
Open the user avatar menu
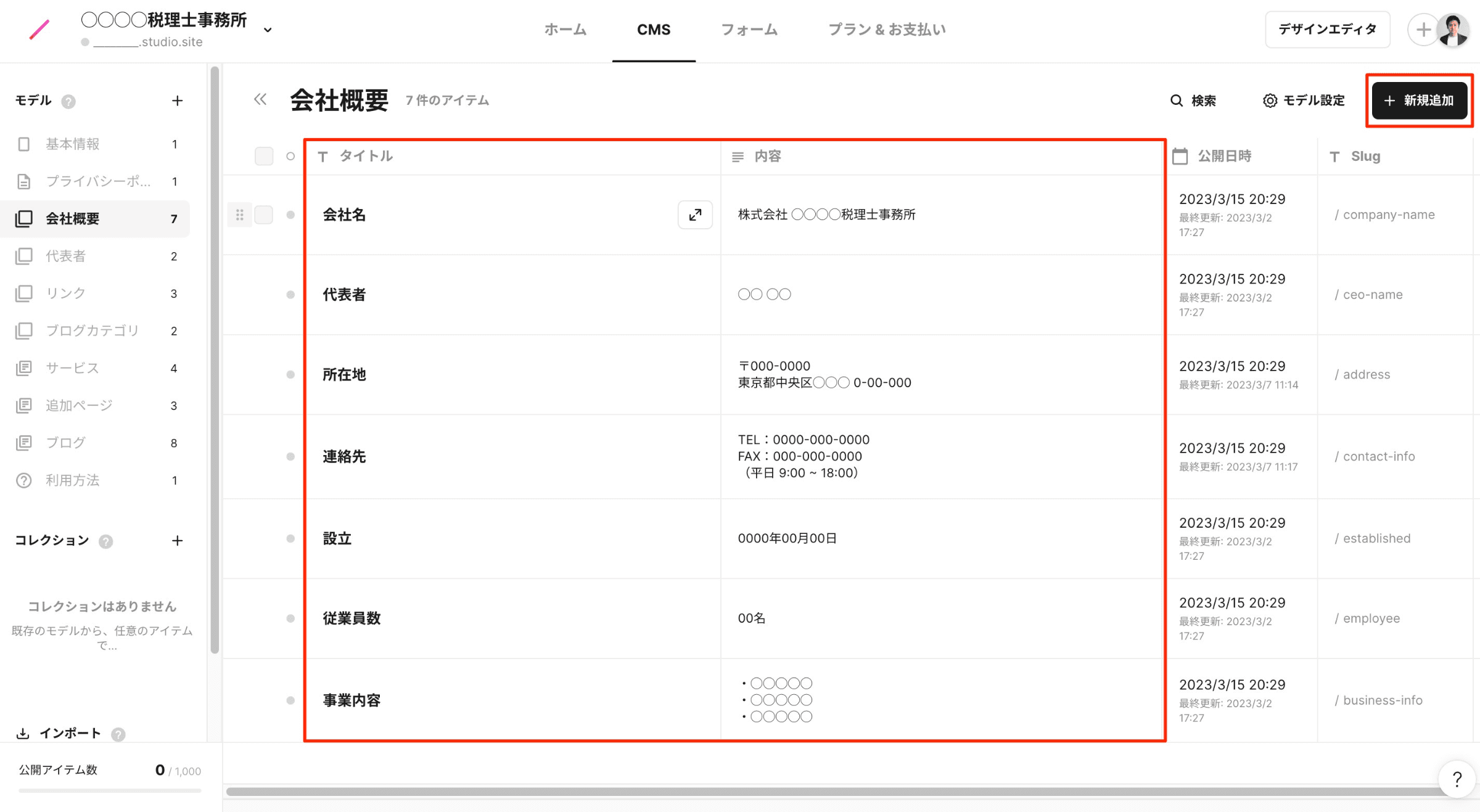click(1453, 30)
